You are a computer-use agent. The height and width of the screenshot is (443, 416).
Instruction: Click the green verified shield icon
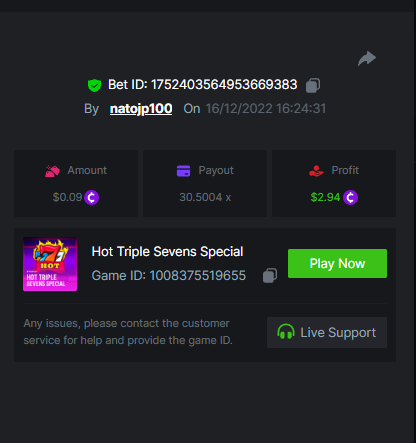click(94, 85)
